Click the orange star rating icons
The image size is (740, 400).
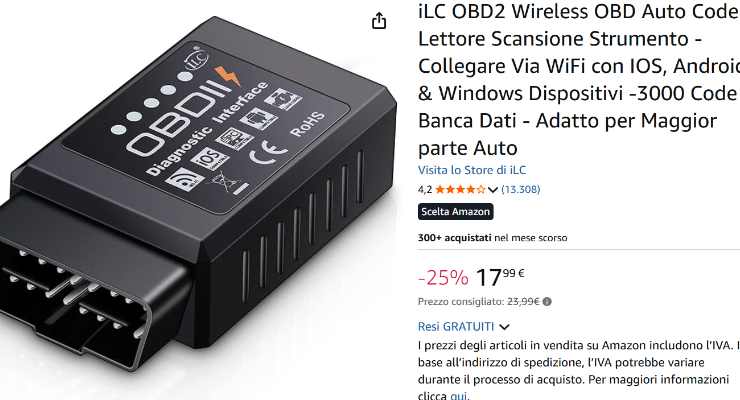[460, 190]
